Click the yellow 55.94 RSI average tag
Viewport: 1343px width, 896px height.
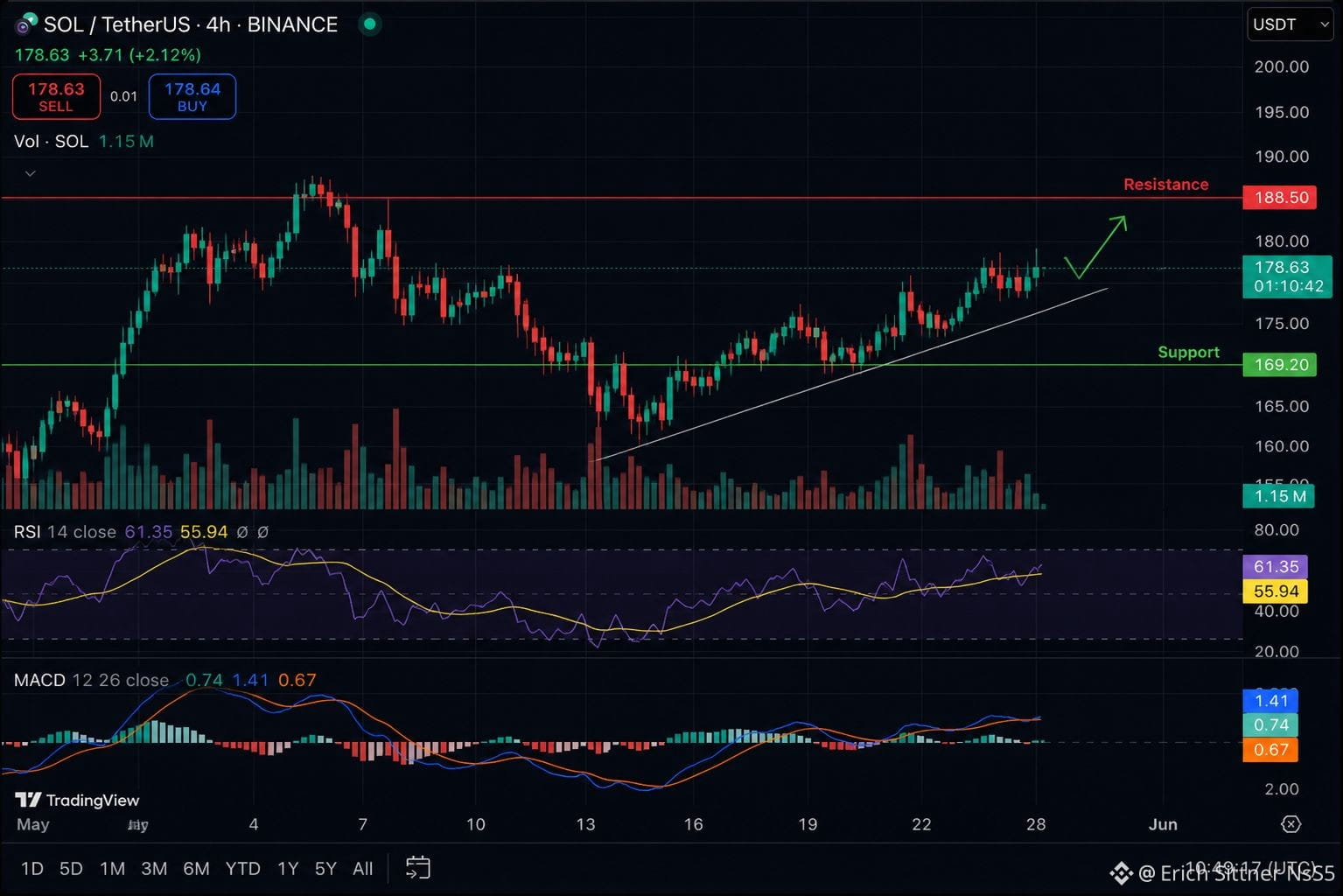(x=1275, y=591)
